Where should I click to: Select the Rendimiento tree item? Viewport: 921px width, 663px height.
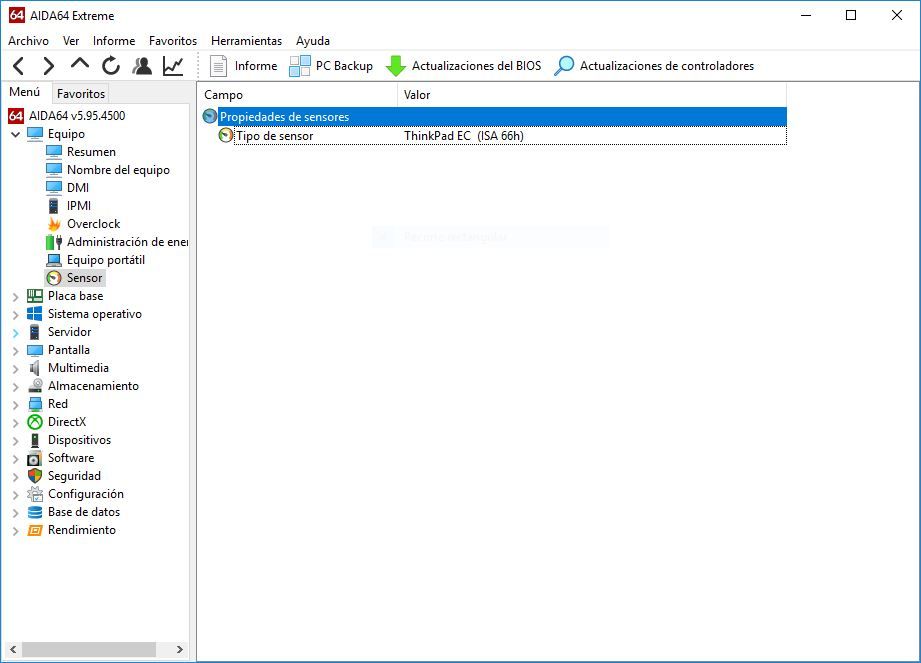click(x=82, y=530)
